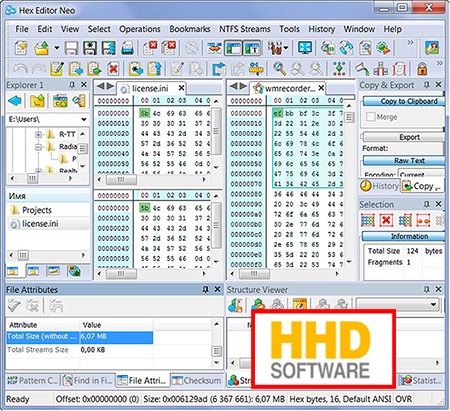Image resolution: width=450 pixels, height=411 pixels.
Task: Click horizontal scrollbar thumb under Explorer file list
Action: pos(23,256)
